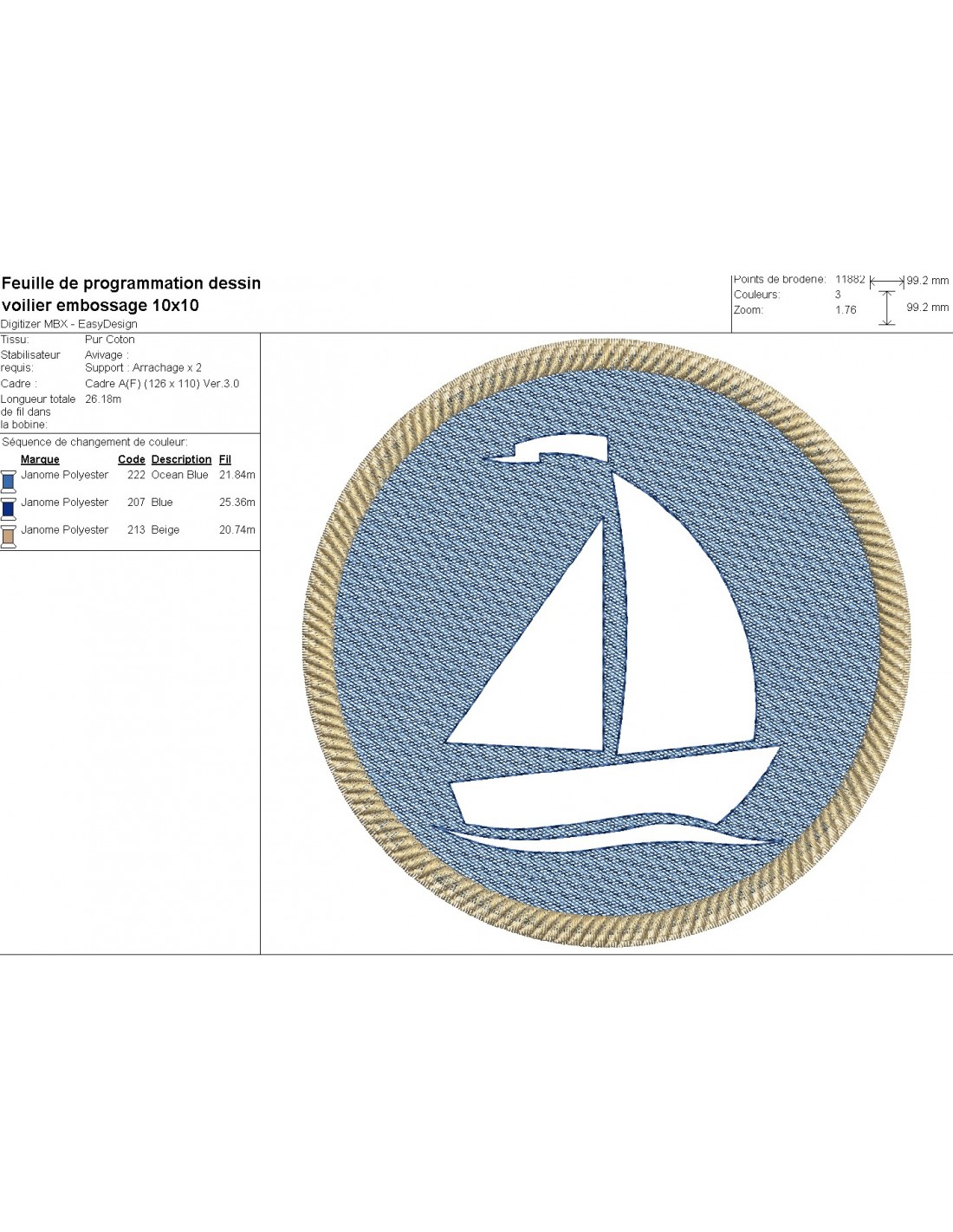
Task: Click the Blue 207 thread spool icon
Action: click(9, 508)
